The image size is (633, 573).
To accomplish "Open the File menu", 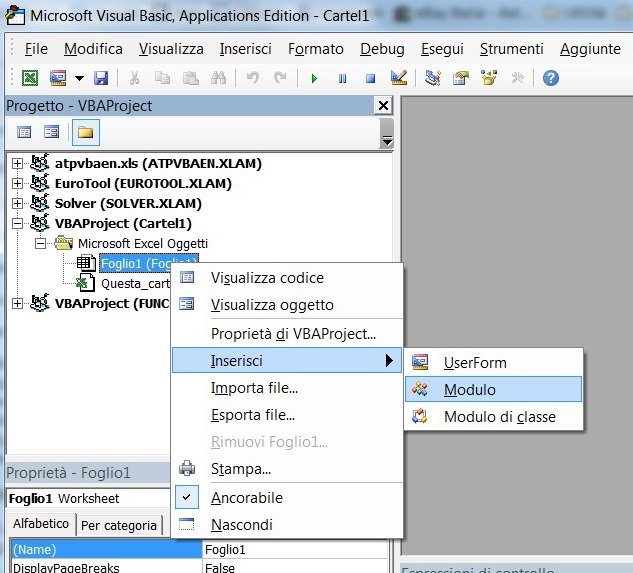I will click(36, 49).
